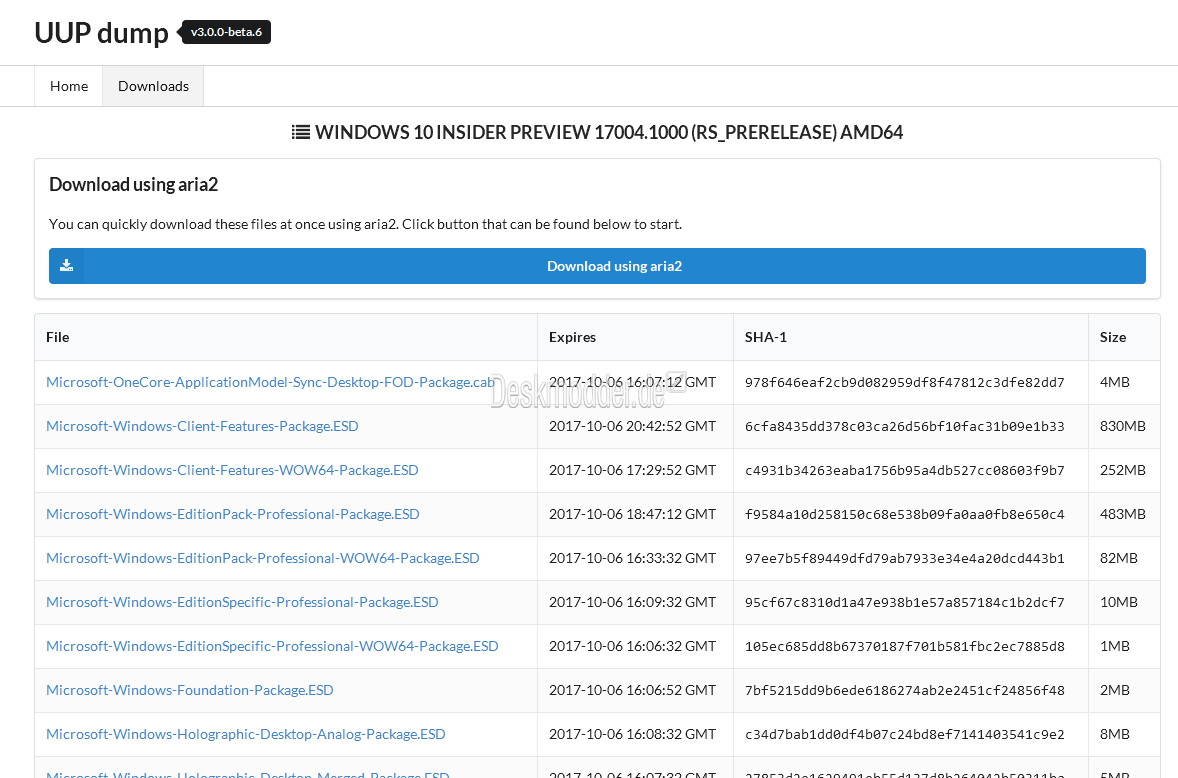The image size is (1178, 778).
Task: Switch to the Downloads tab
Action: (153, 86)
